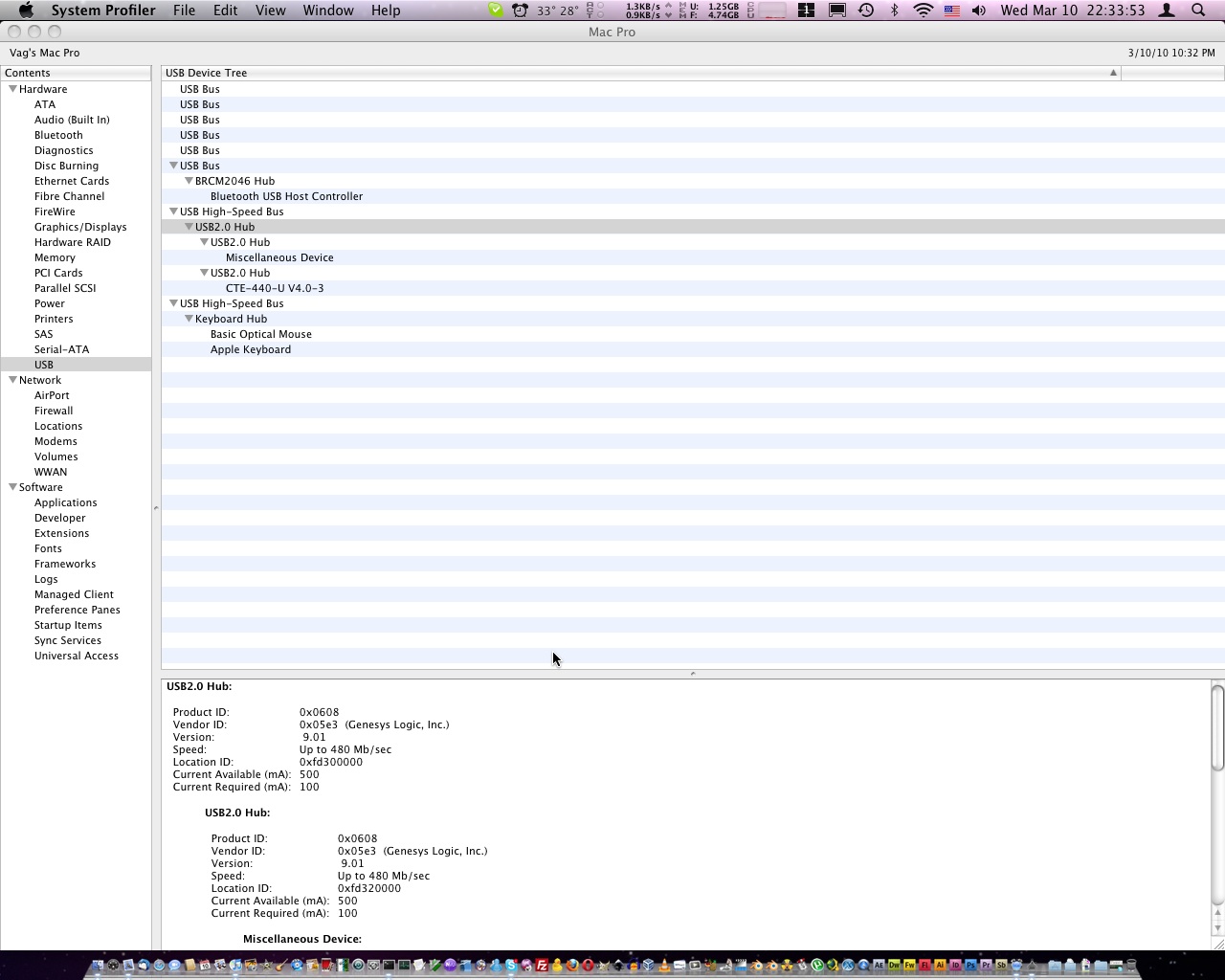Select Bluetooth in the Hardware list
Viewport: 1225px width, 980px height.
(58, 135)
